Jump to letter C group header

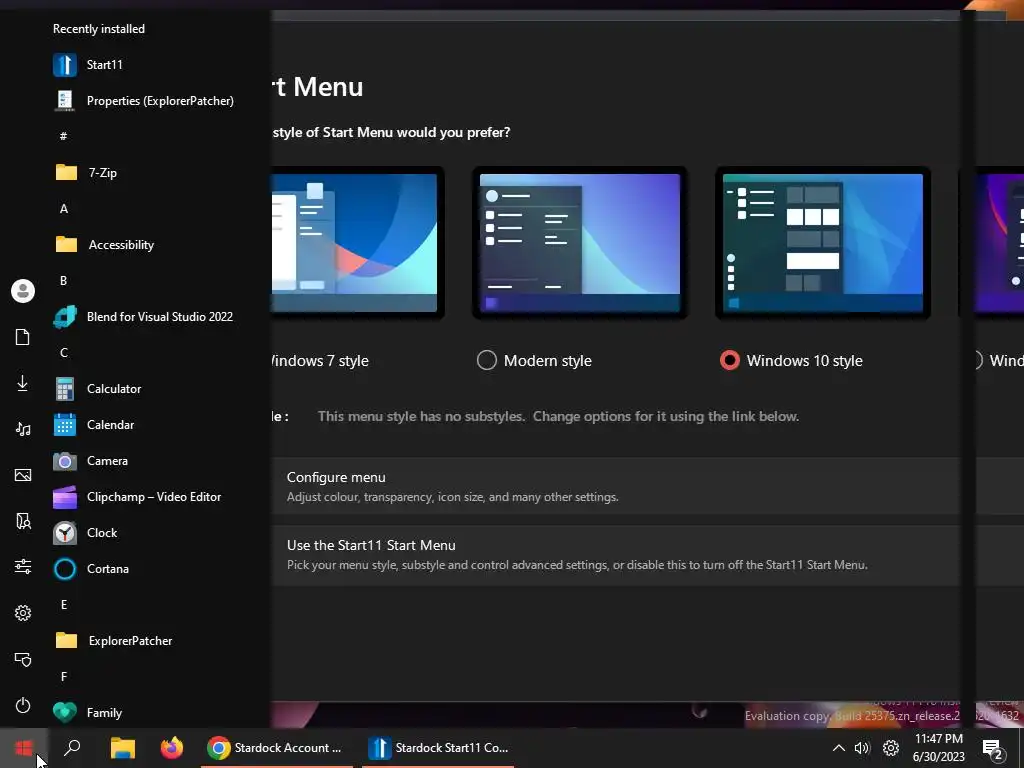click(x=63, y=353)
